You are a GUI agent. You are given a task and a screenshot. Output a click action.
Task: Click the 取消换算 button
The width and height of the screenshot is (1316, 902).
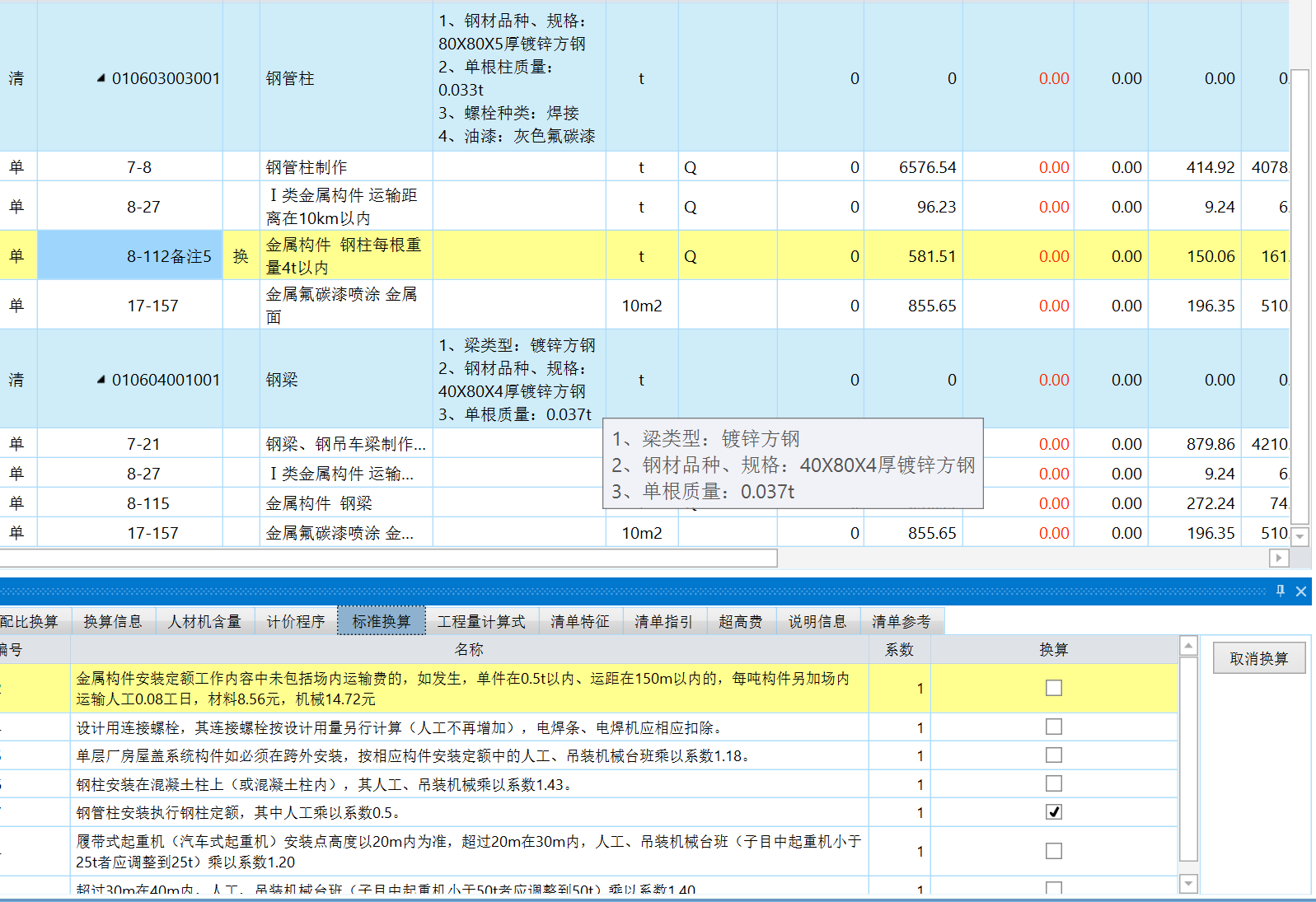[x=1259, y=658]
